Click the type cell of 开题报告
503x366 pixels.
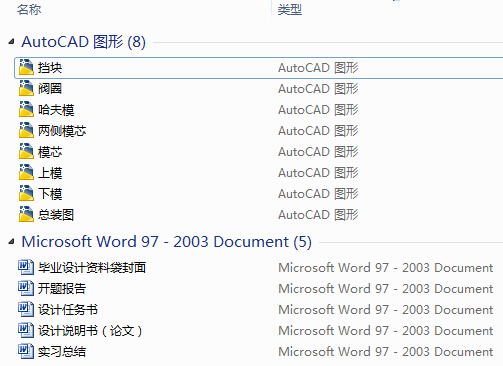(x=386, y=288)
